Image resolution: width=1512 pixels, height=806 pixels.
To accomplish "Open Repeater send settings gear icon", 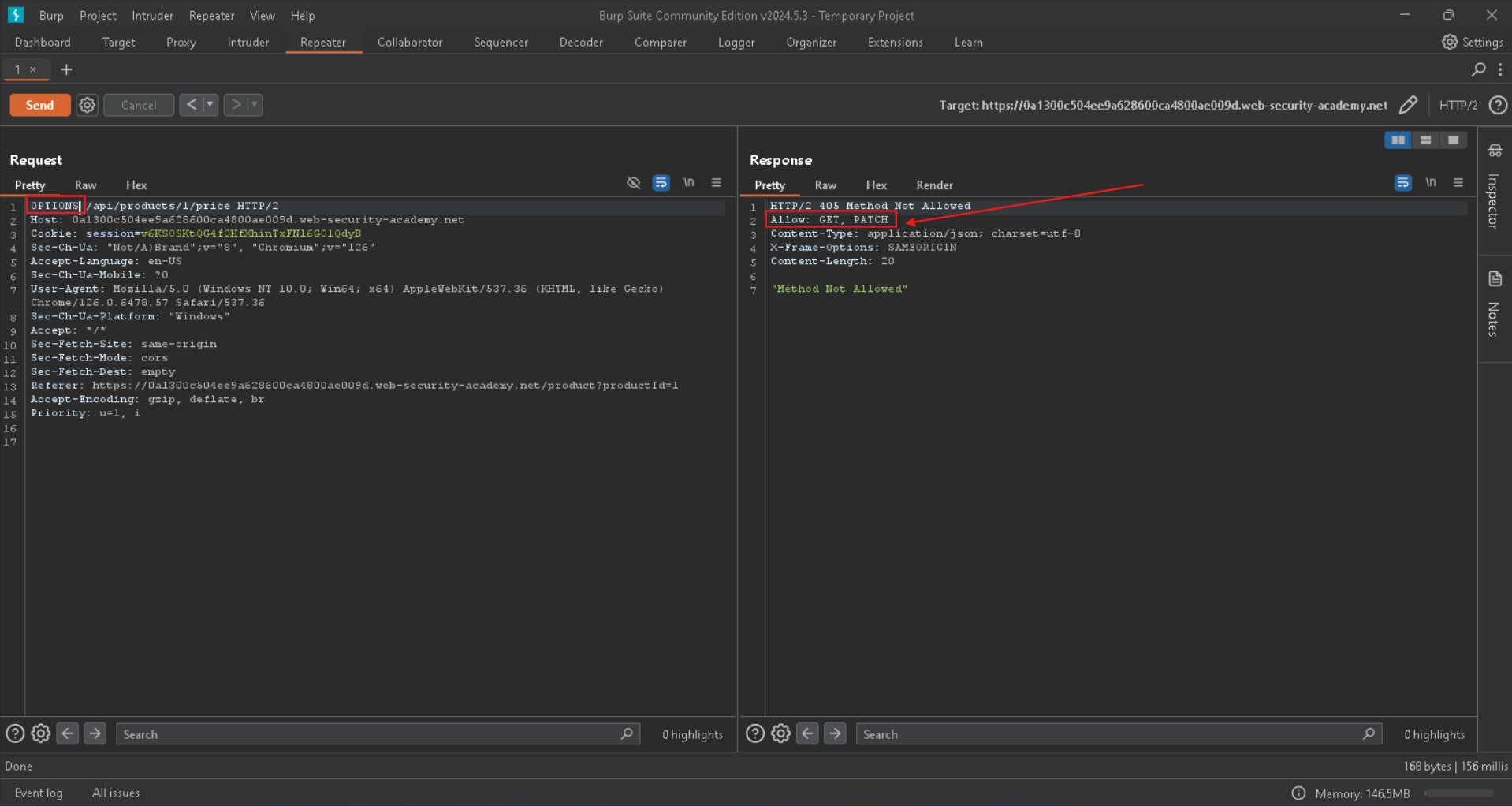I will 87,105.
